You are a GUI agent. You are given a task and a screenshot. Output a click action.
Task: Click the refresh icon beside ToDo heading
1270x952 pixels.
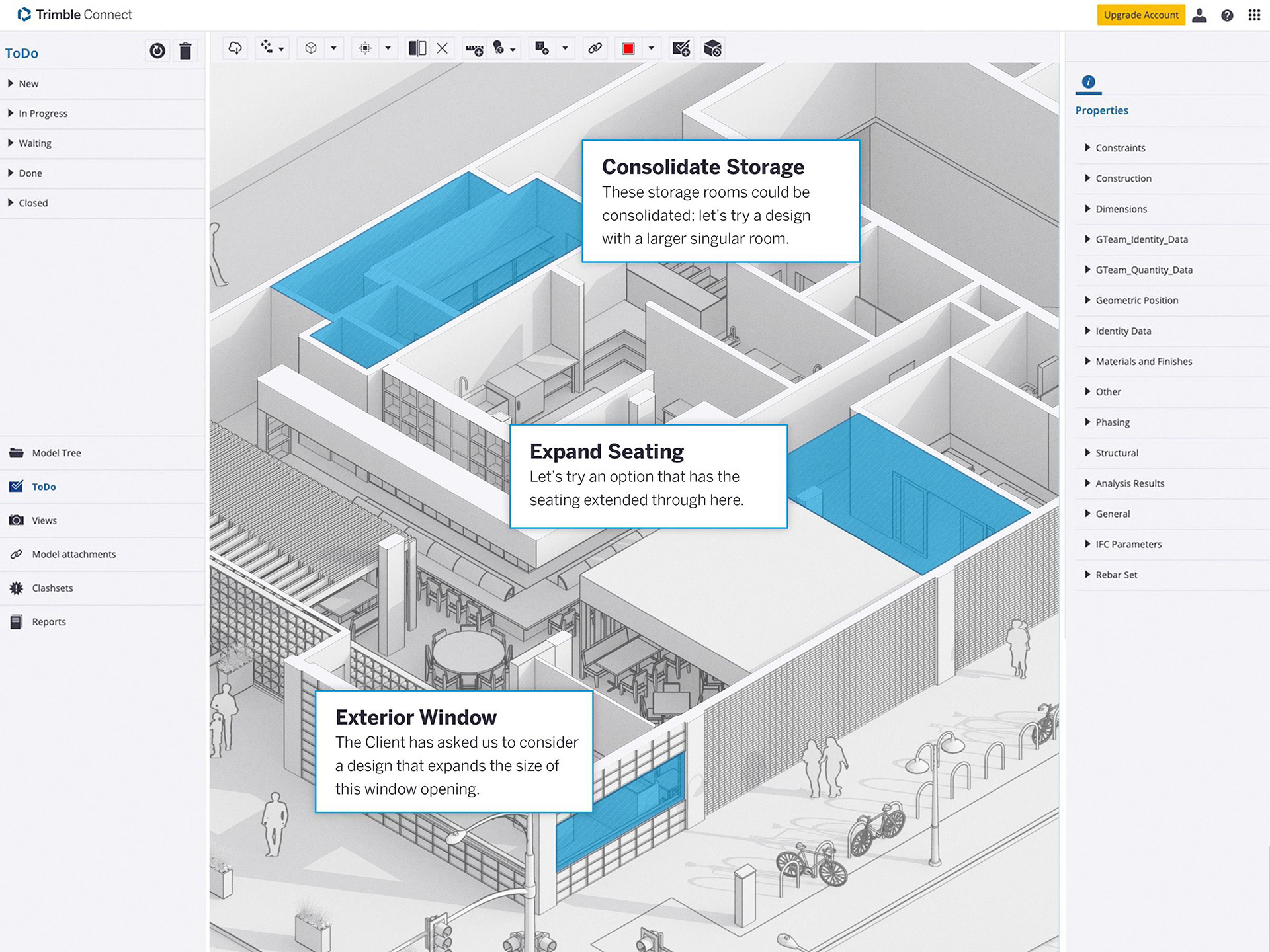point(157,51)
